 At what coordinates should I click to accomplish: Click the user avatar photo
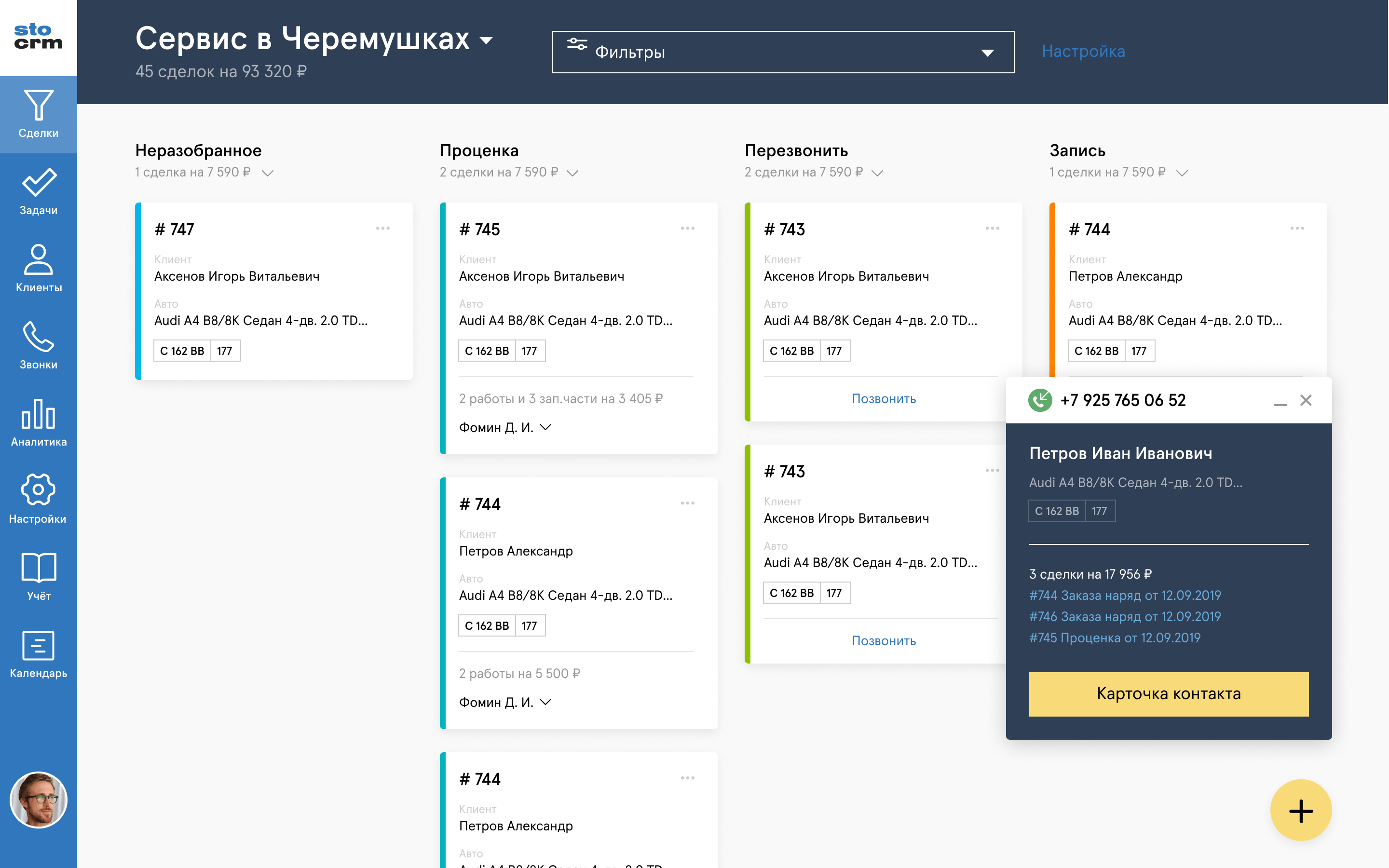39,800
